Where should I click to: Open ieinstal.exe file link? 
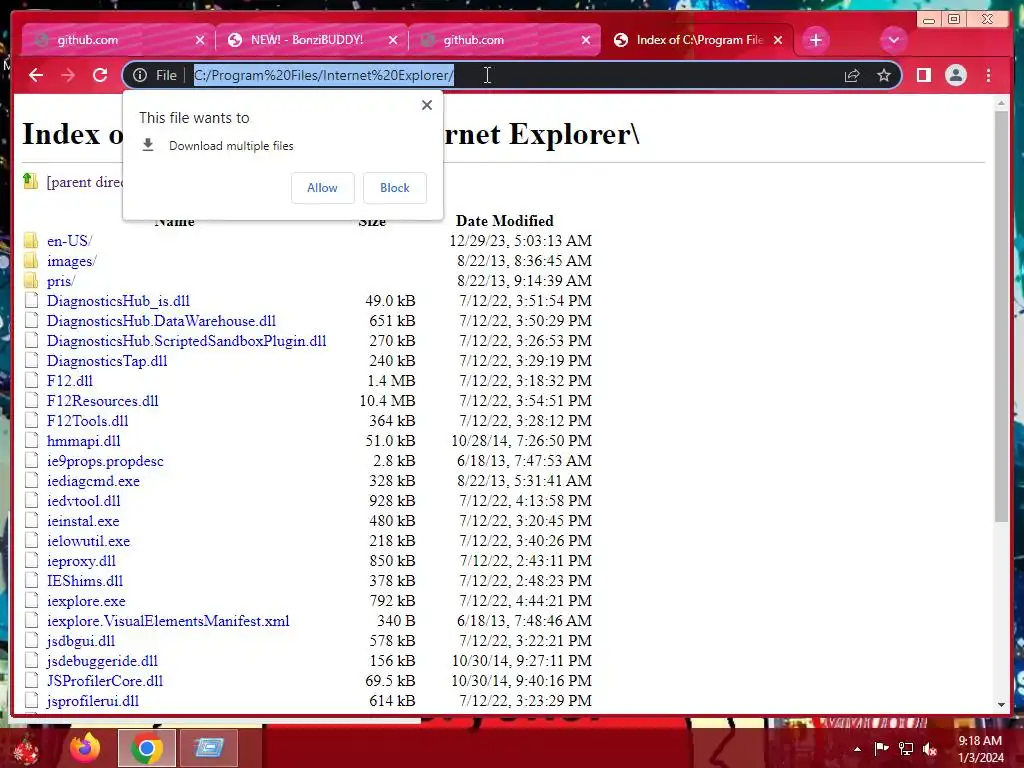pyautogui.click(x=83, y=521)
